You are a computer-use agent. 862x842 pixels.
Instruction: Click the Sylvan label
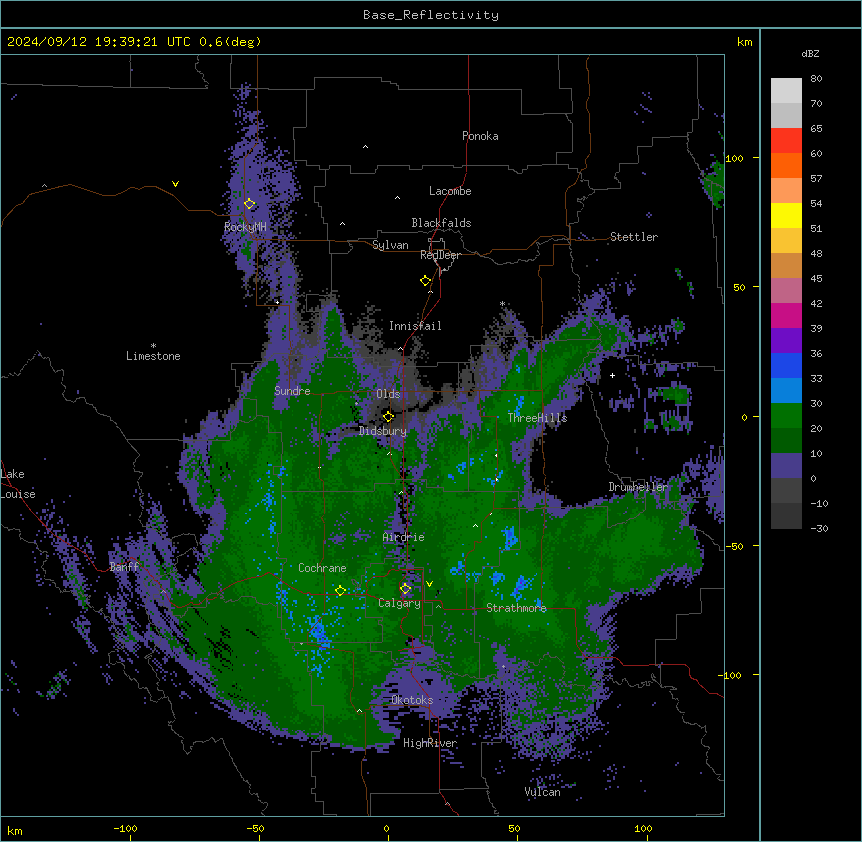(390, 245)
